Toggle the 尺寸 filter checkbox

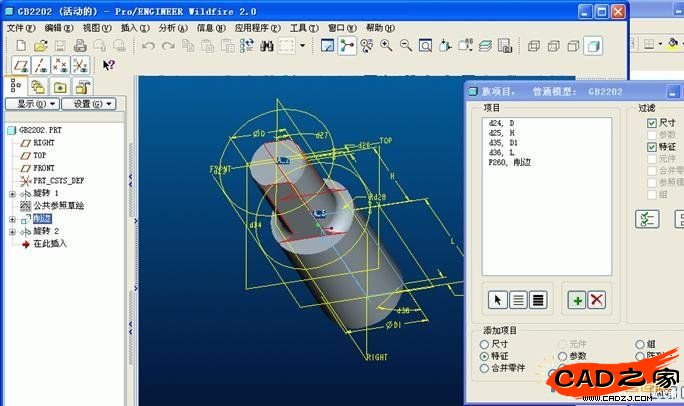click(x=652, y=122)
